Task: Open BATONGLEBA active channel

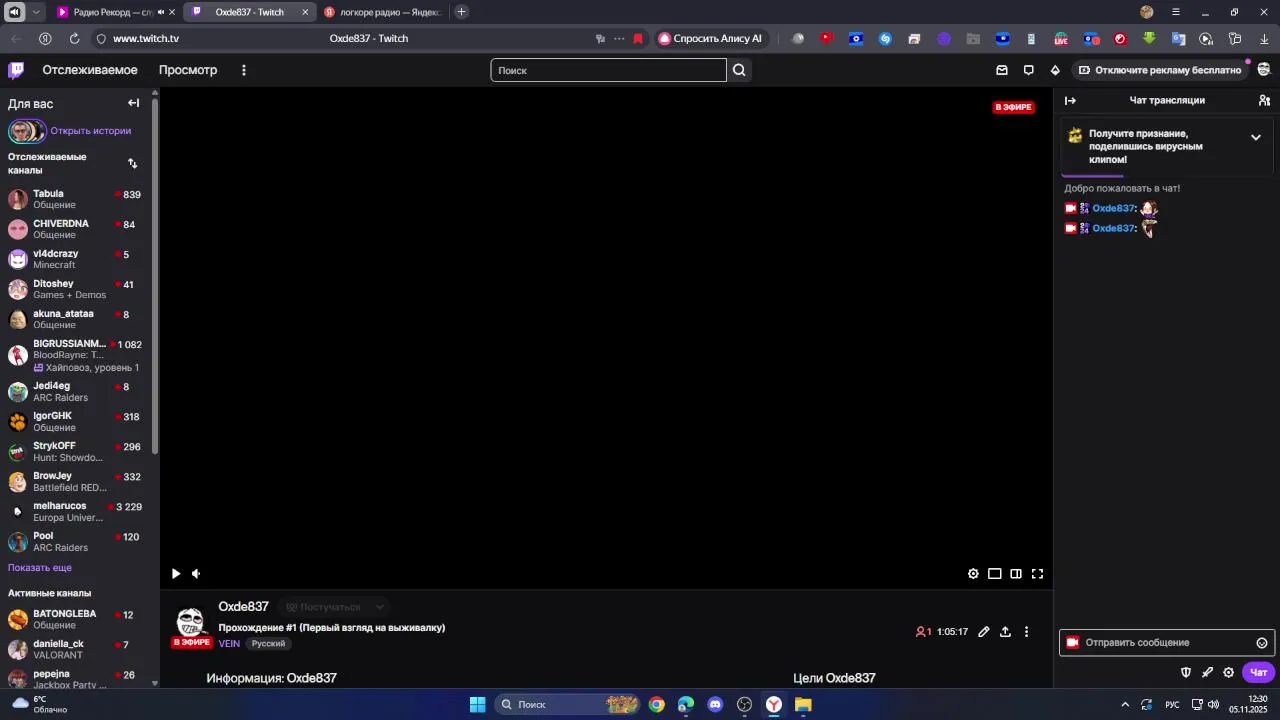Action: coord(76,619)
